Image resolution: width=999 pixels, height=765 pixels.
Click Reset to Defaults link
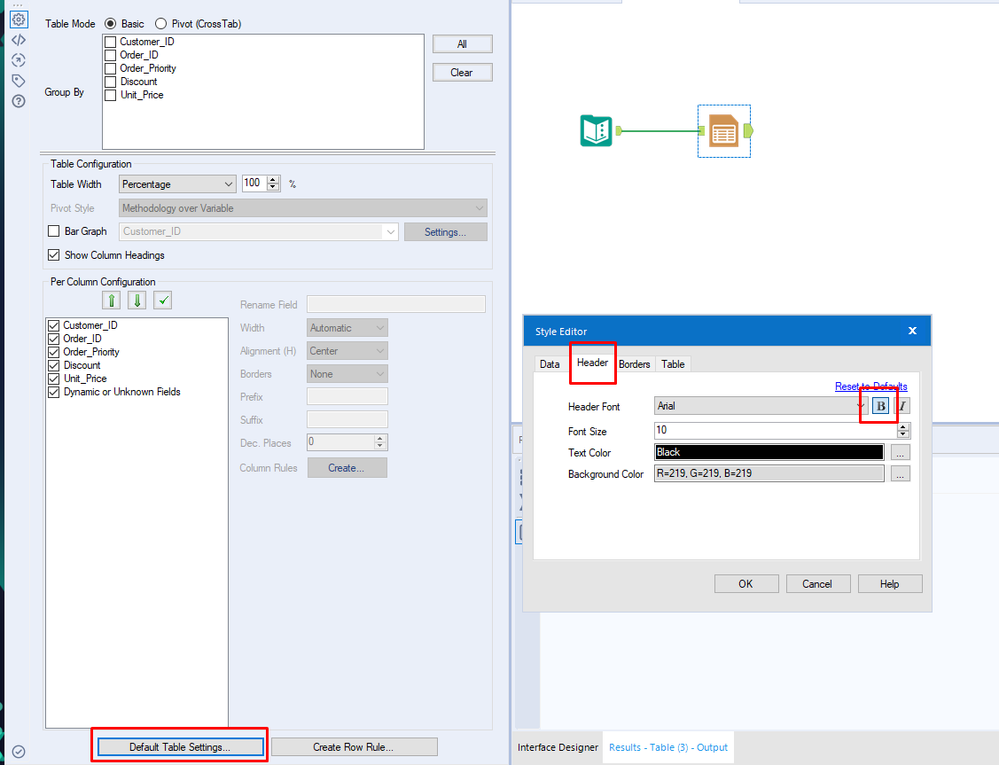(x=871, y=386)
